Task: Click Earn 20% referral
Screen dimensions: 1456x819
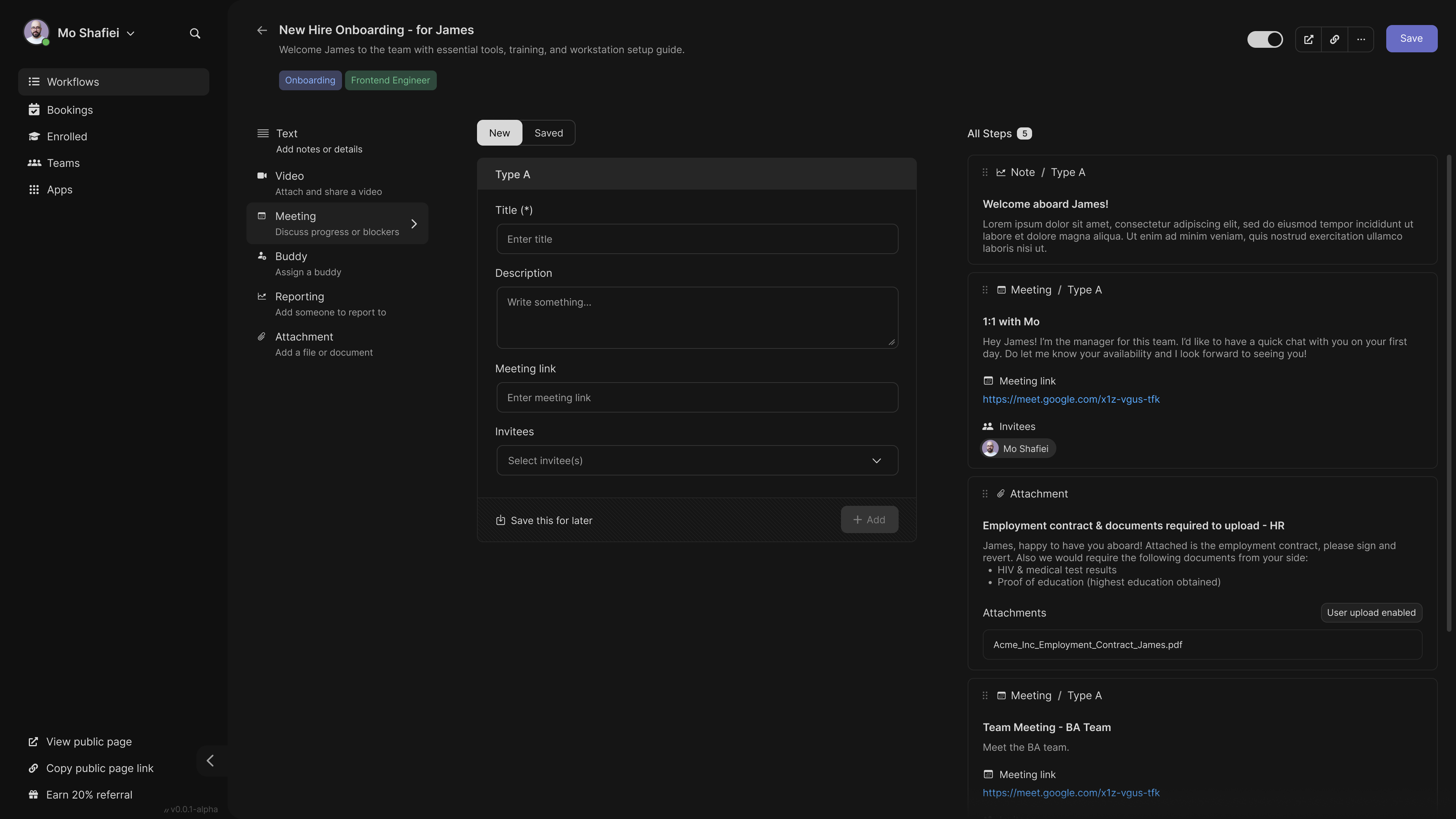Action: (80, 795)
